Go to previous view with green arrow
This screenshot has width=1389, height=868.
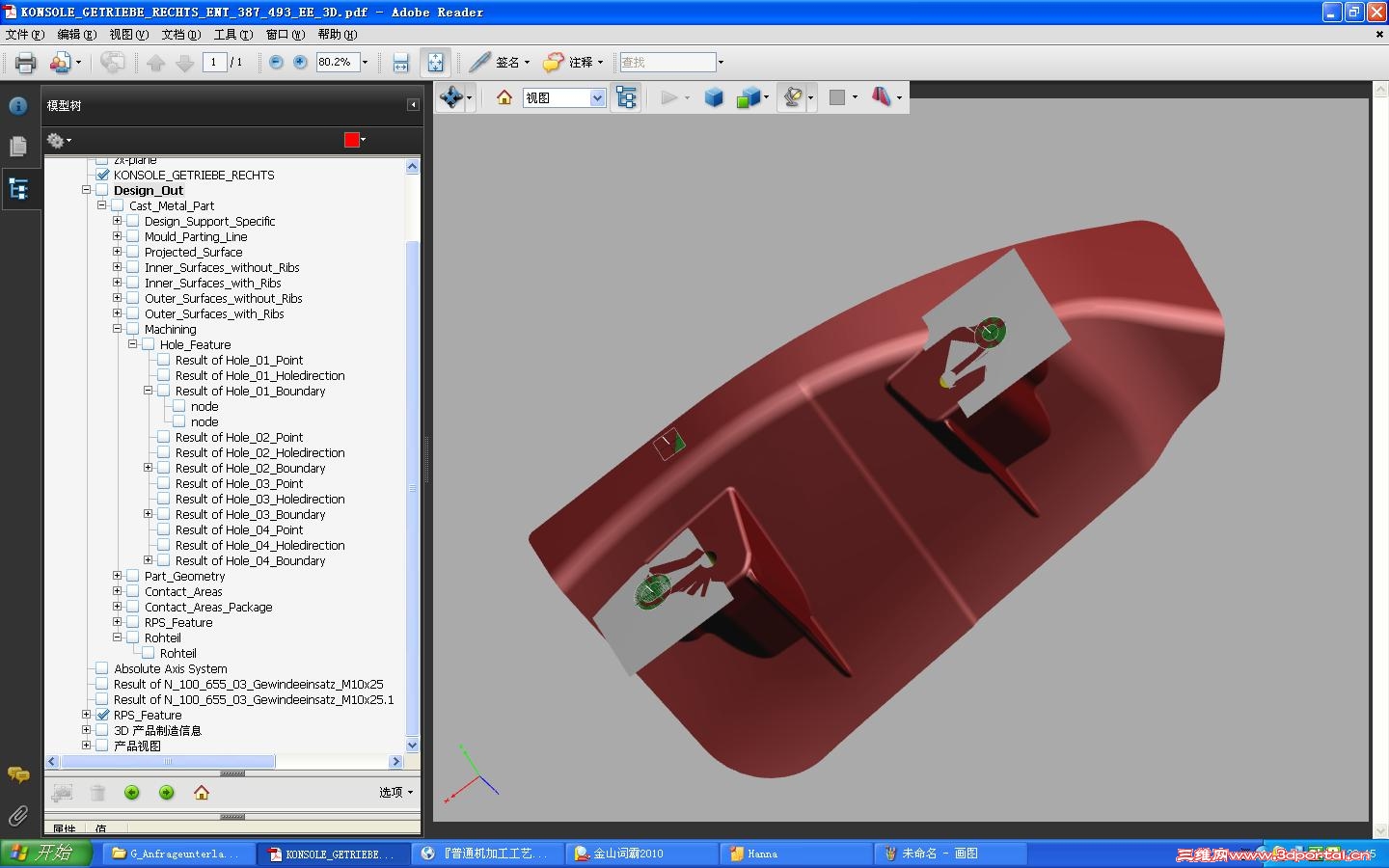tap(132, 793)
